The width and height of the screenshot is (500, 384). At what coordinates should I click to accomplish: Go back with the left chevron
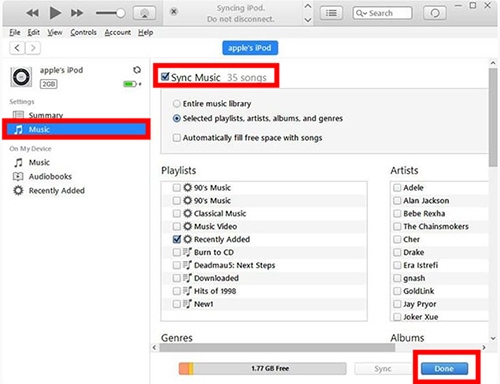(x=17, y=48)
